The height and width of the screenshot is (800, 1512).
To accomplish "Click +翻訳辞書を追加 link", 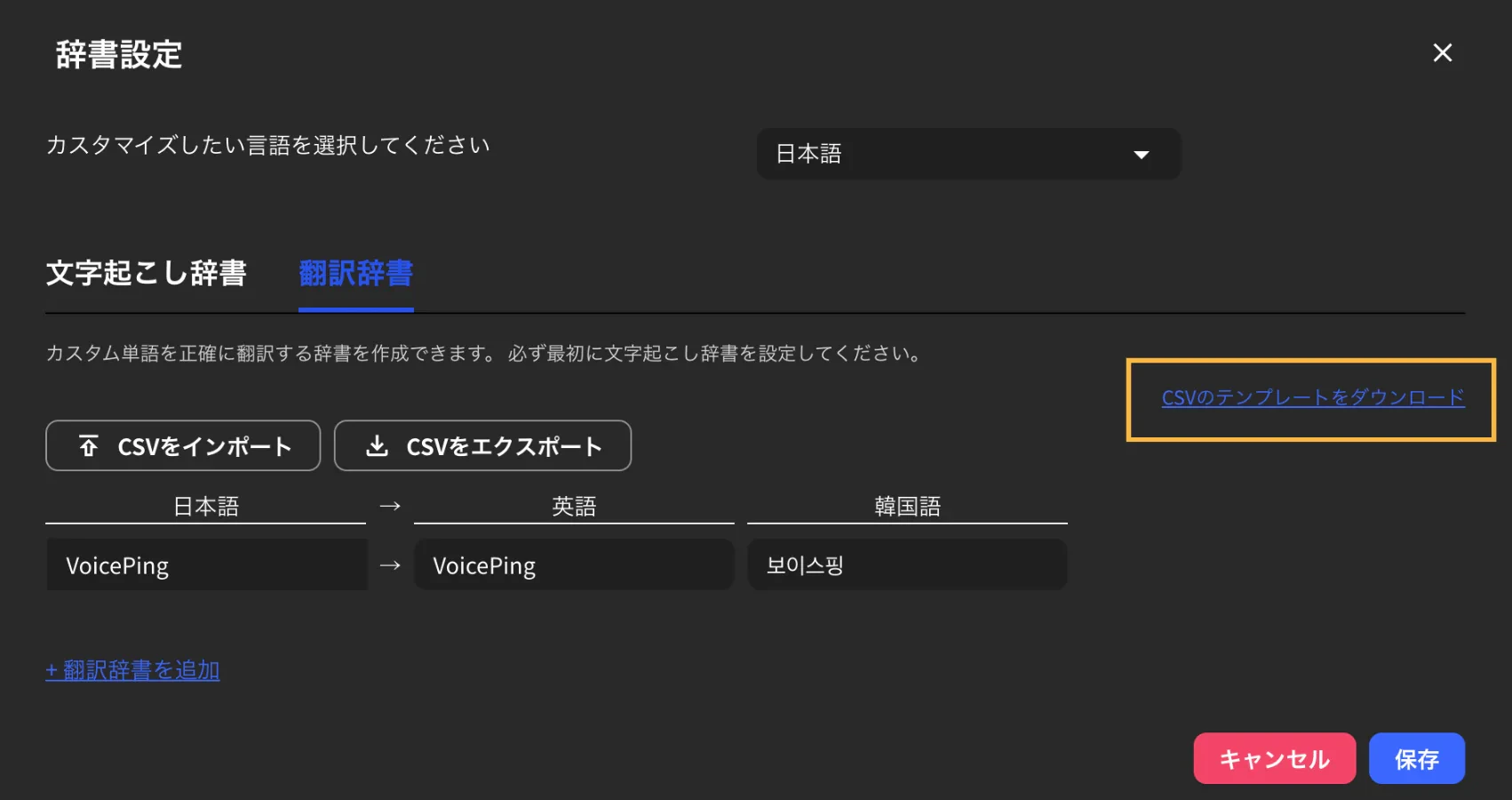I will pos(132,670).
